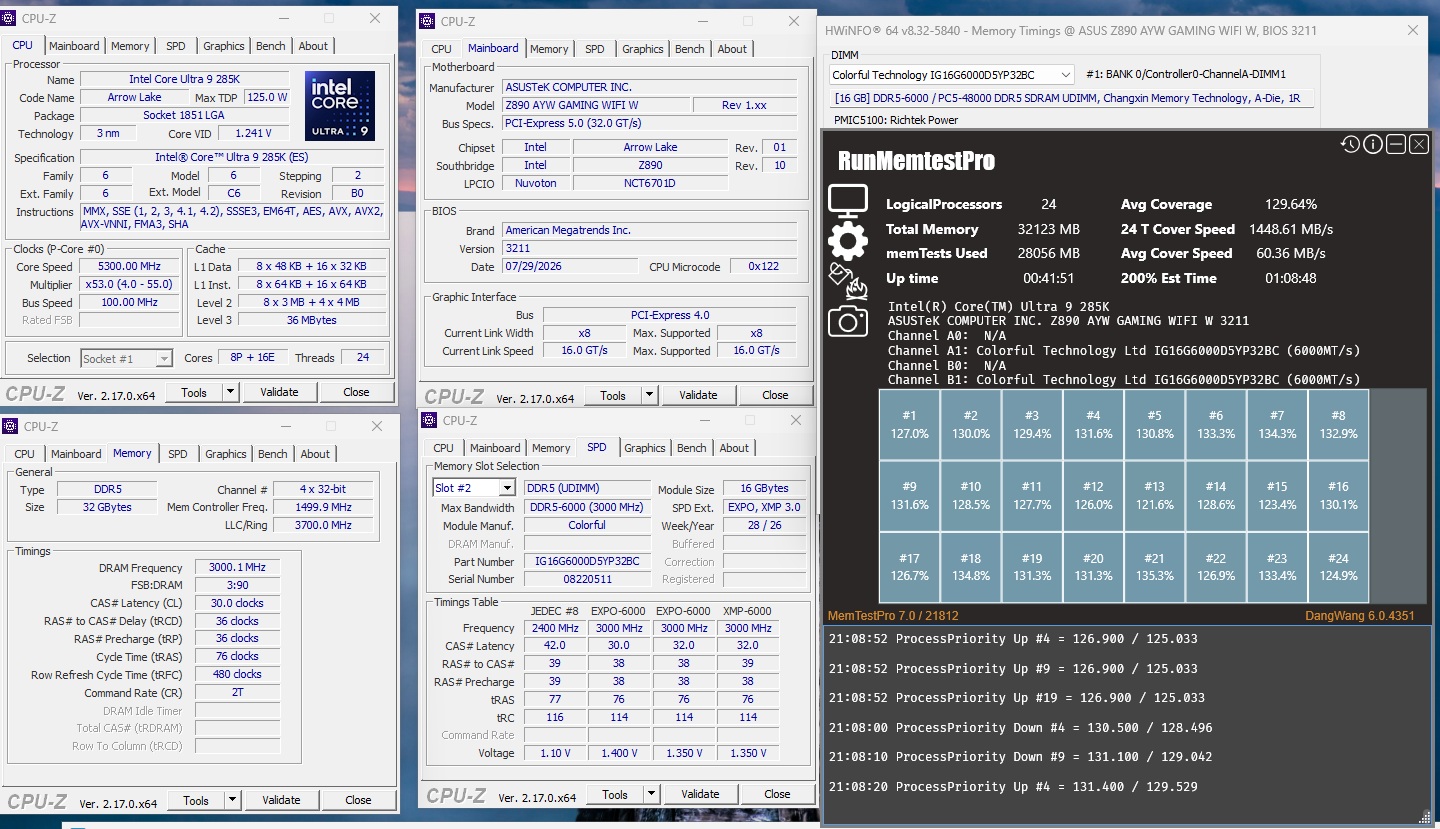This screenshot has height=829, width=1440.
Task: Click CPU tab in SPD window
Action: (444, 448)
